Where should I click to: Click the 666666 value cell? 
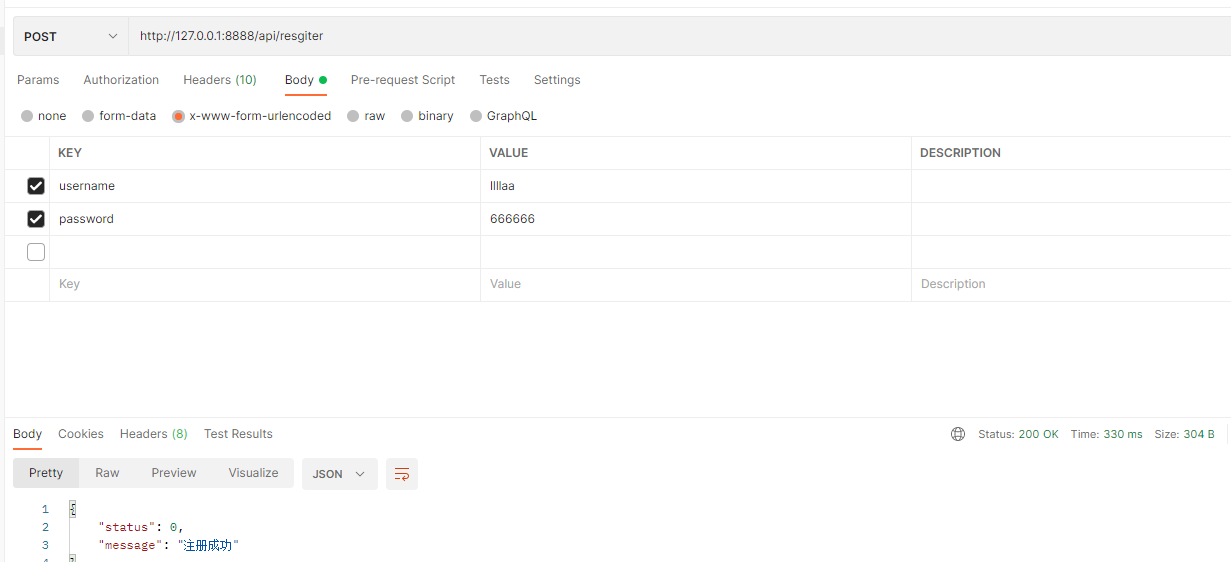click(x=696, y=219)
